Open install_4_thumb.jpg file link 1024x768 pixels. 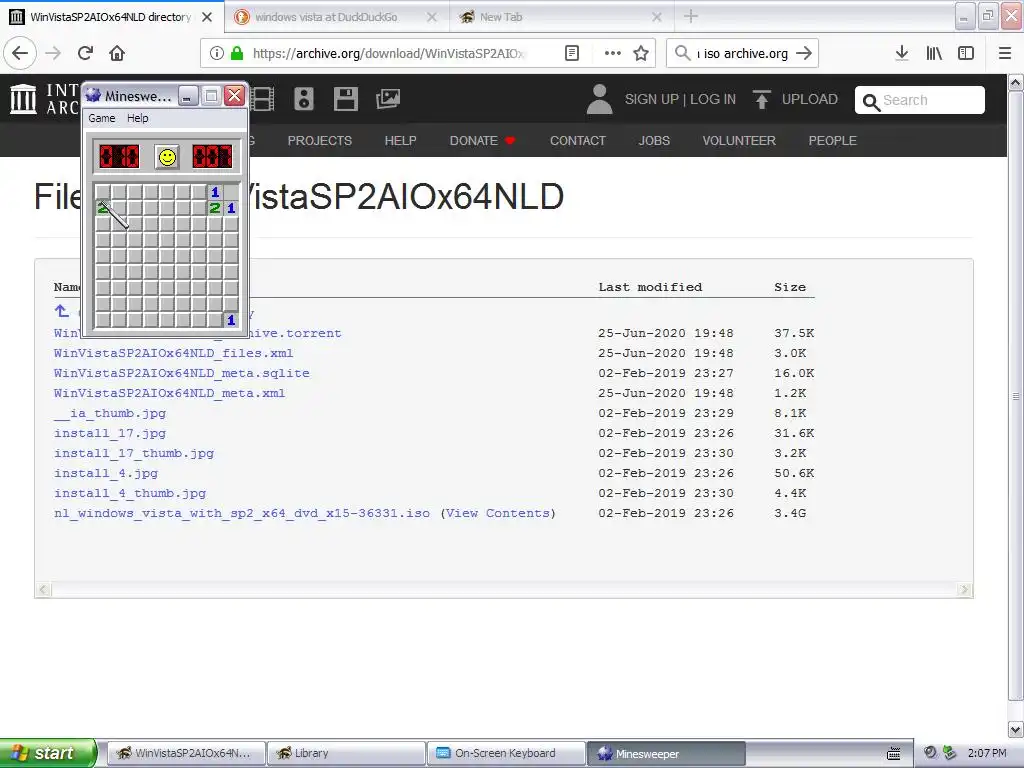pos(130,493)
